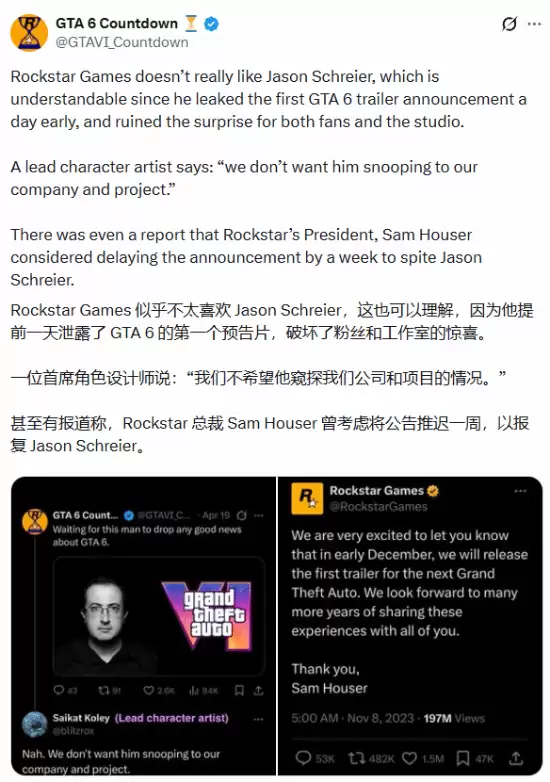
Task: Toggle the bookmark icon showing 47K
Action: 463,758
